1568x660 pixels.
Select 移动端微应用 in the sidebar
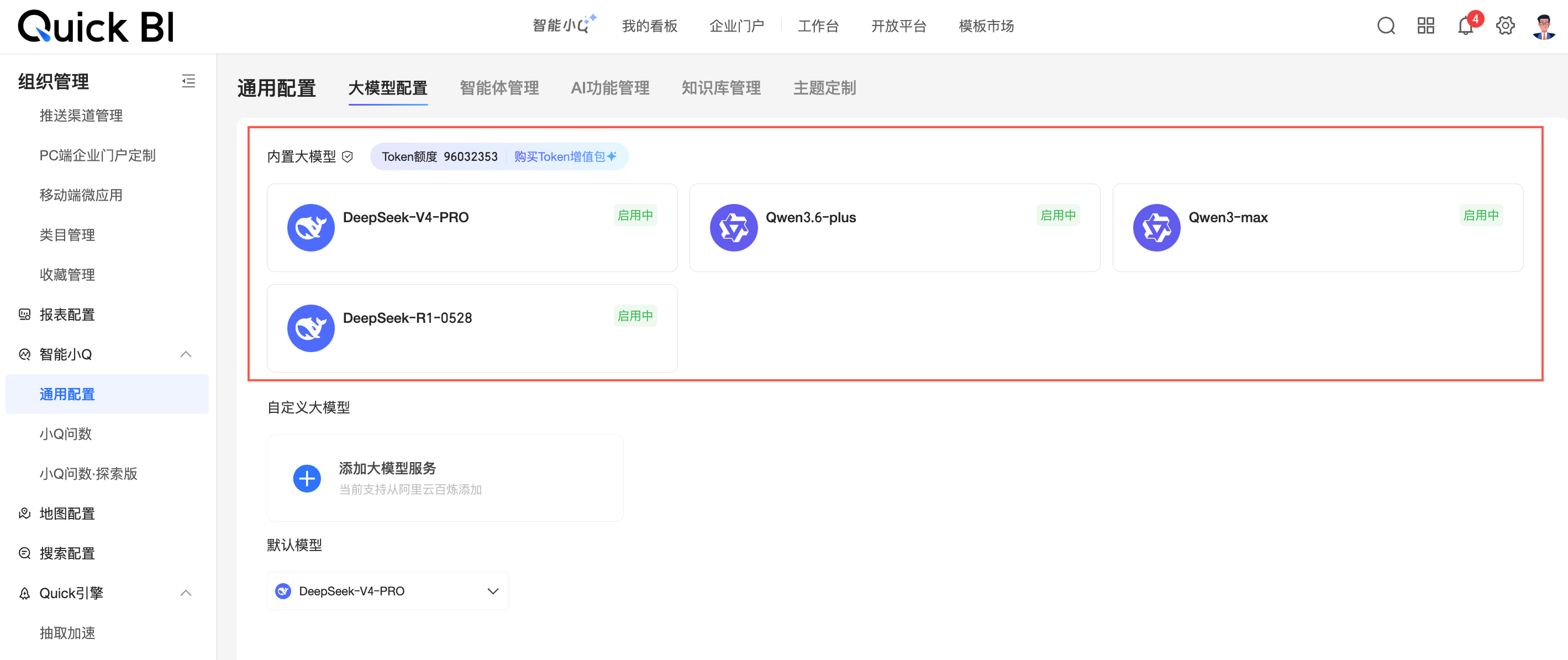(81, 195)
